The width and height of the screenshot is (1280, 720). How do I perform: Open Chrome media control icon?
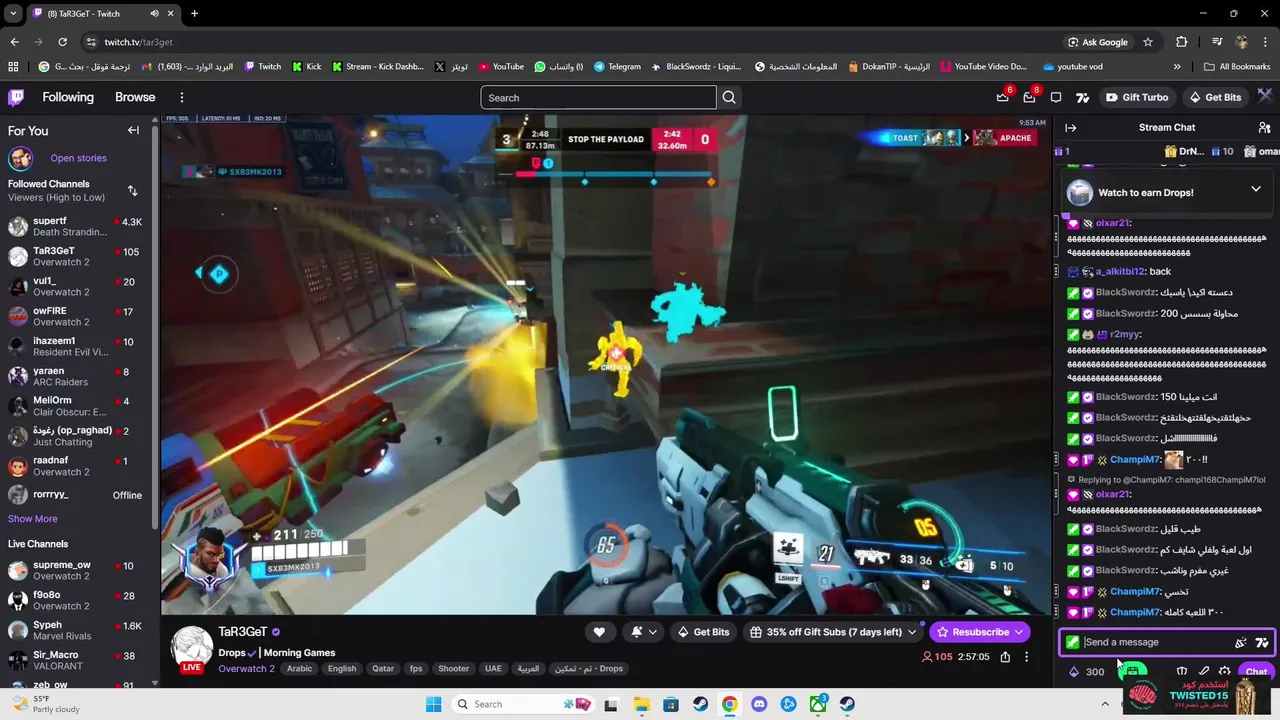[1217, 42]
